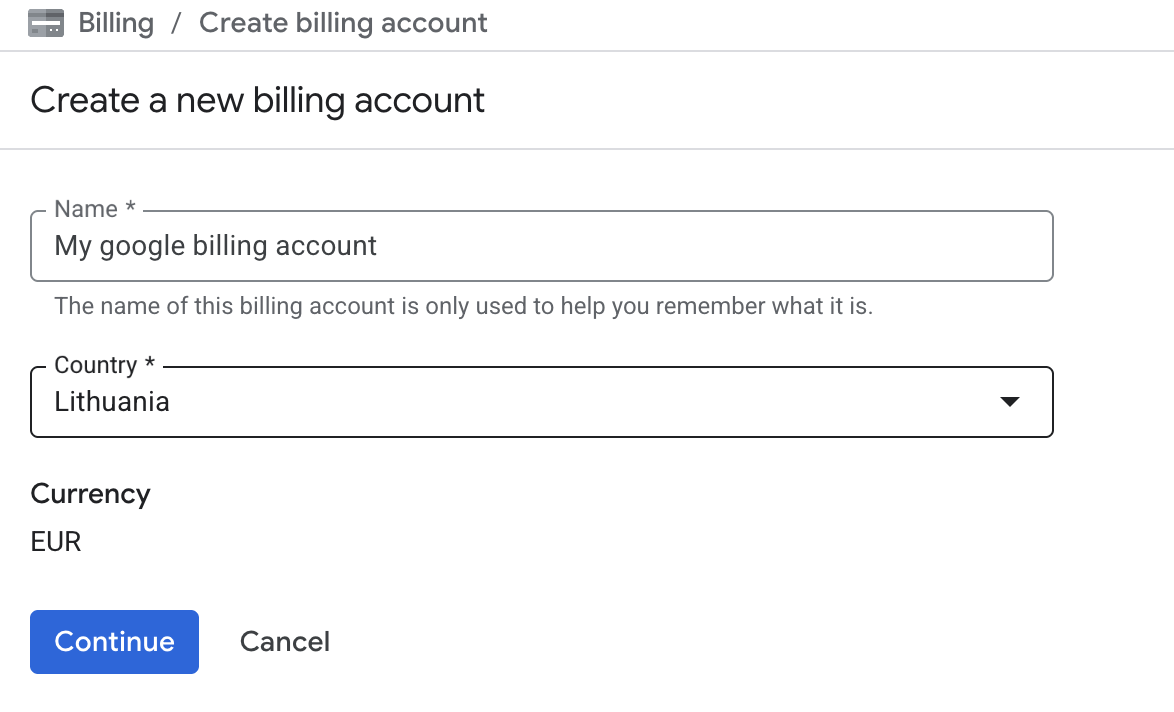Cancel billing account creation
Screen dimensions: 1174x712
285,641
